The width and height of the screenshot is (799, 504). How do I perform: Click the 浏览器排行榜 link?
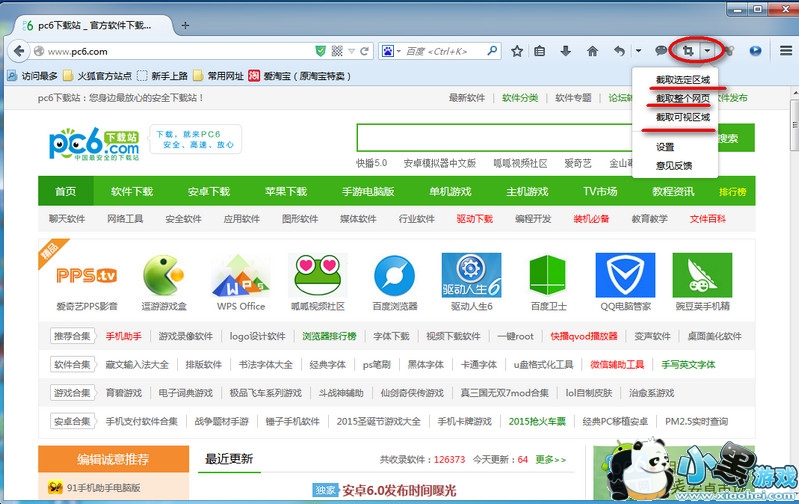point(329,336)
